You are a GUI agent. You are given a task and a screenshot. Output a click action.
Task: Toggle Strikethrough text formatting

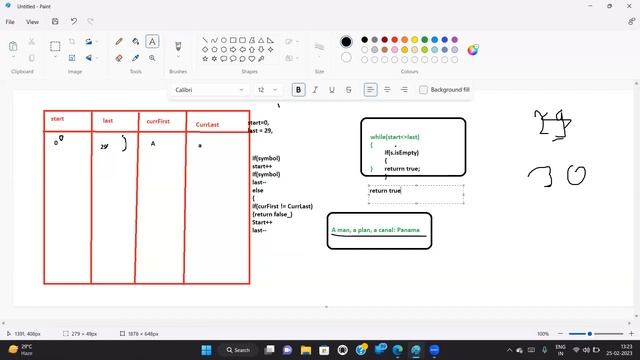point(349,90)
